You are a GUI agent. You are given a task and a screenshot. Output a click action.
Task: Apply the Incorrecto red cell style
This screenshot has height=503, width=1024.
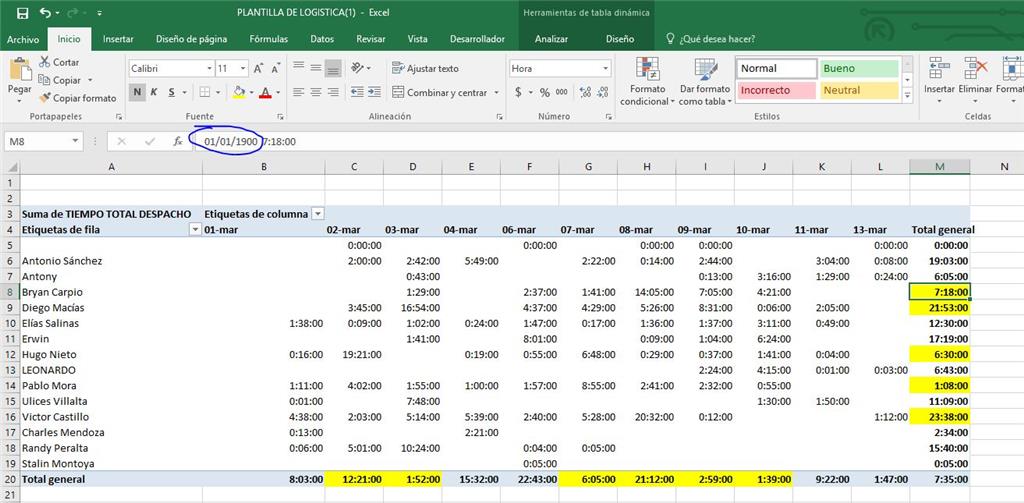point(776,90)
